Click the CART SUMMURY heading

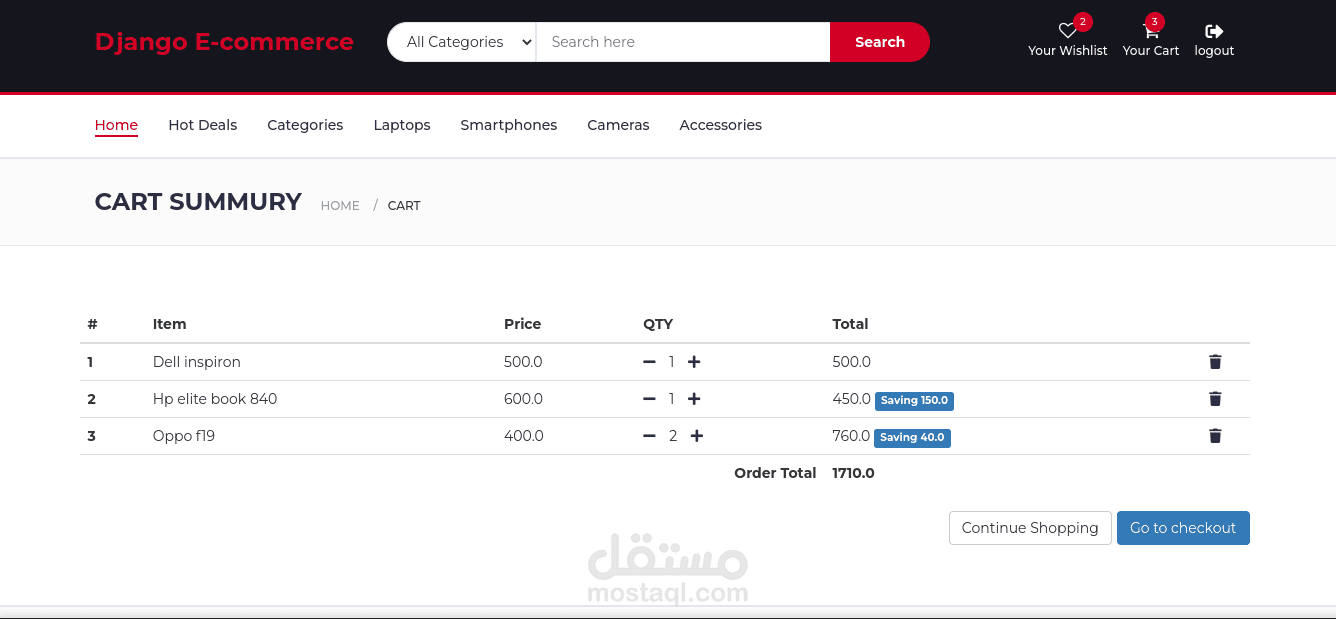coord(198,202)
